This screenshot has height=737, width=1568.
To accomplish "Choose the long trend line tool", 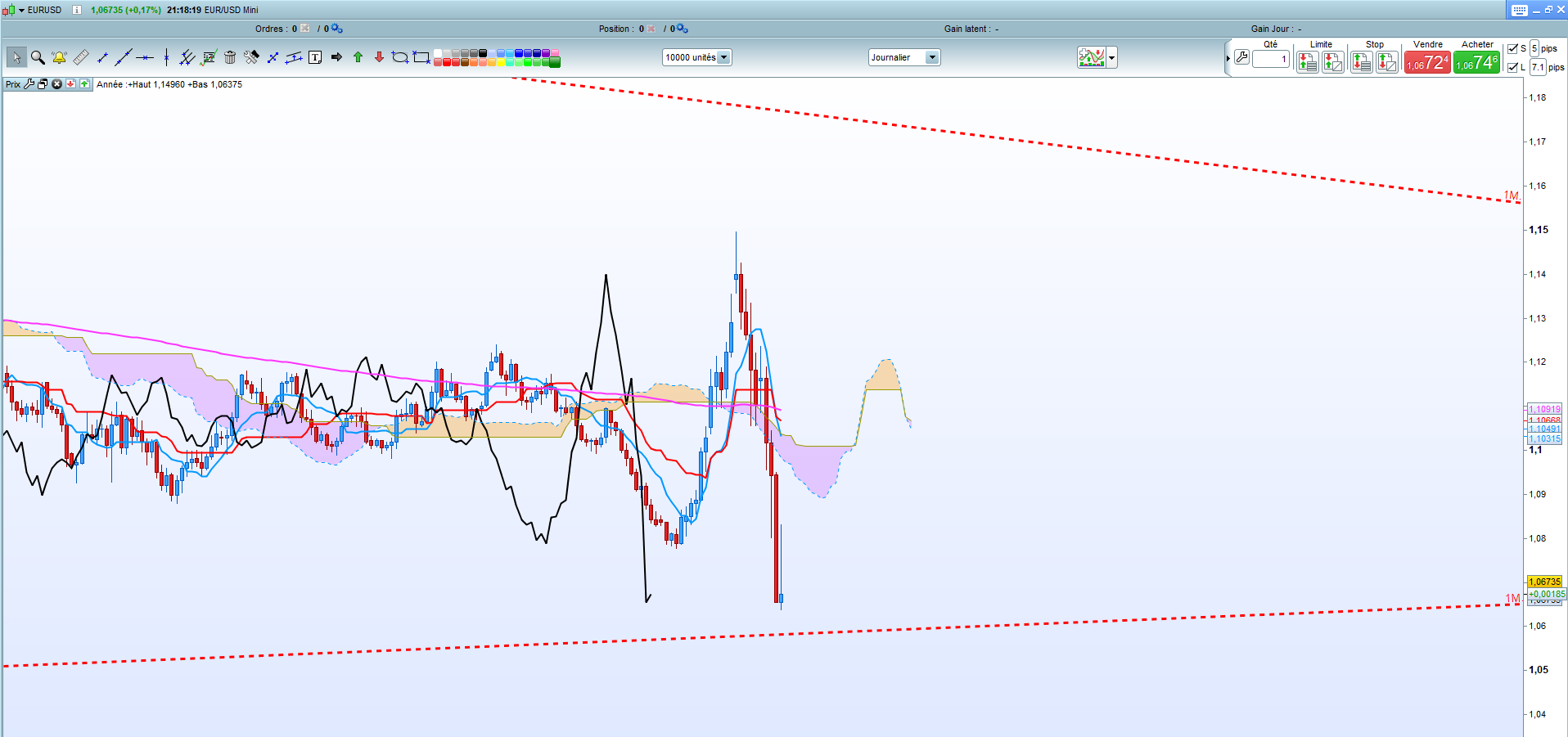I will click(124, 57).
